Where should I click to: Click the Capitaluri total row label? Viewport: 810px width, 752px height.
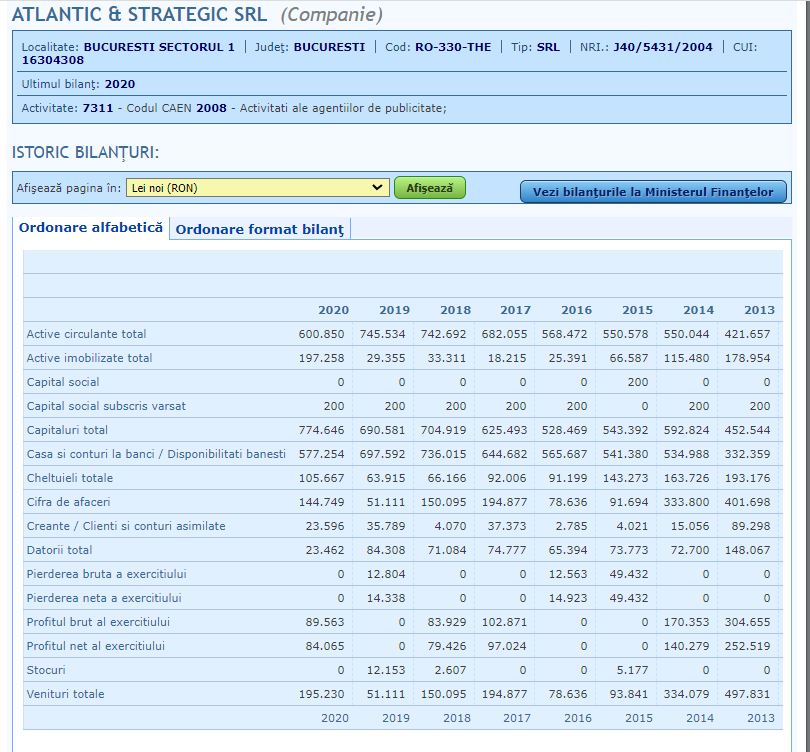point(67,430)
